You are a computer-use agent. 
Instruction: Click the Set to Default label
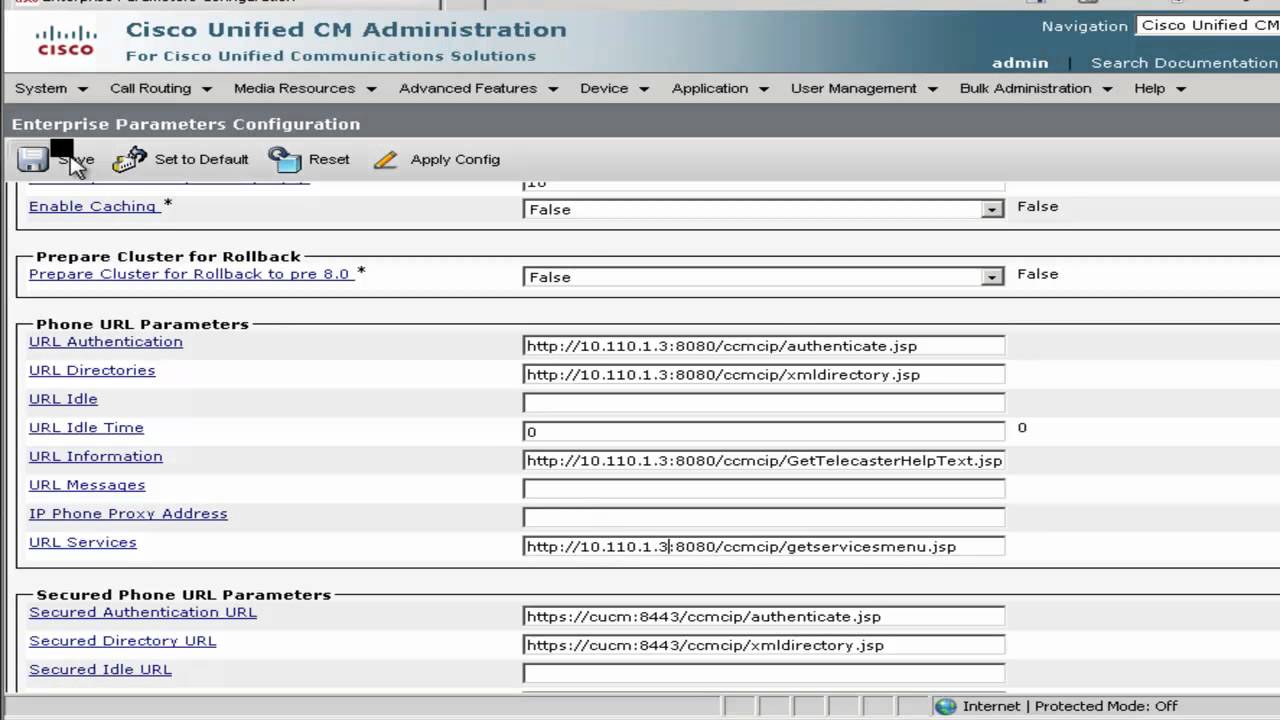tap(201, 159)
